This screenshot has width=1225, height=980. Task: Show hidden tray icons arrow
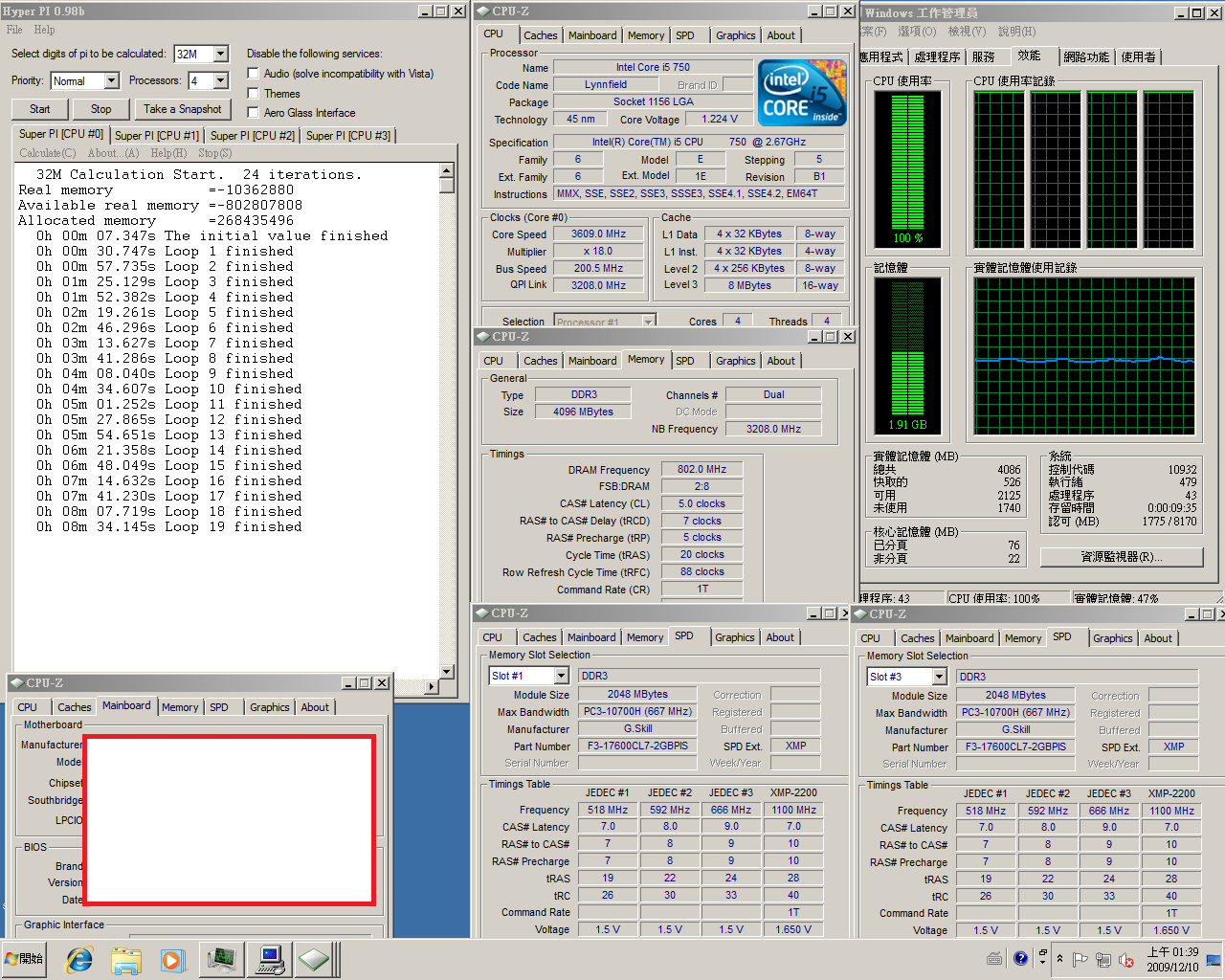[x=1059, y=958]
